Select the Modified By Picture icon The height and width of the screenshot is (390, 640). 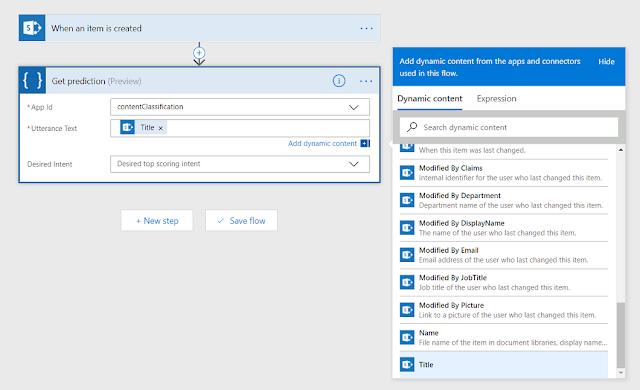pos(407,310)
